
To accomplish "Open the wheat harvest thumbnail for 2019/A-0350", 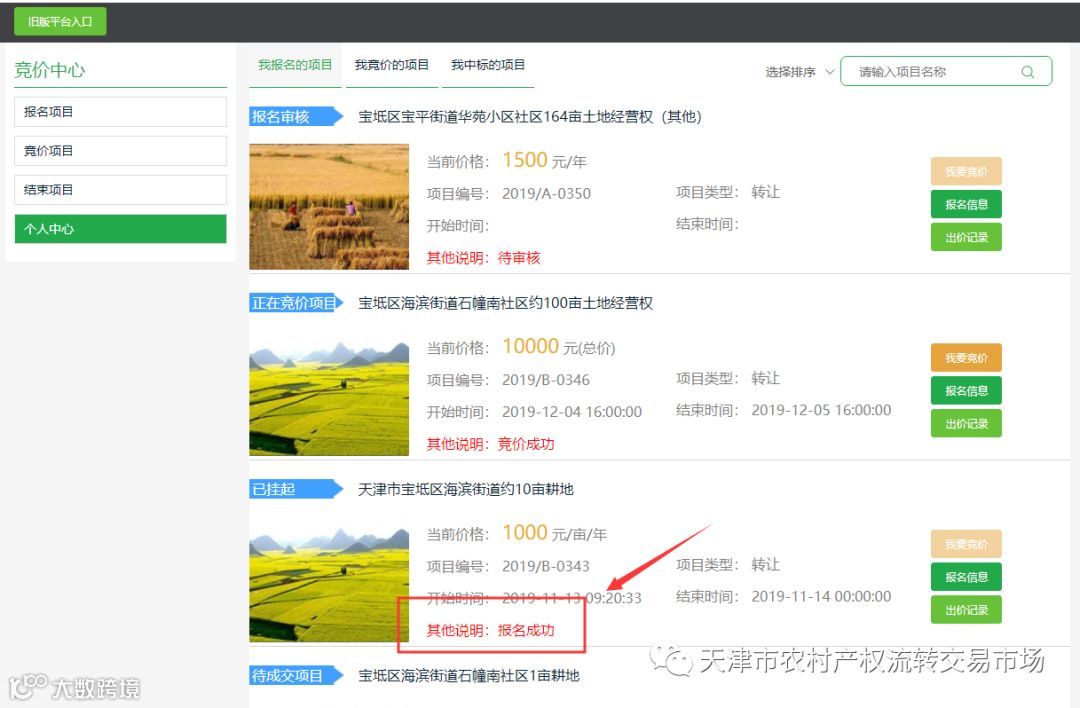I will coord(329,207).
